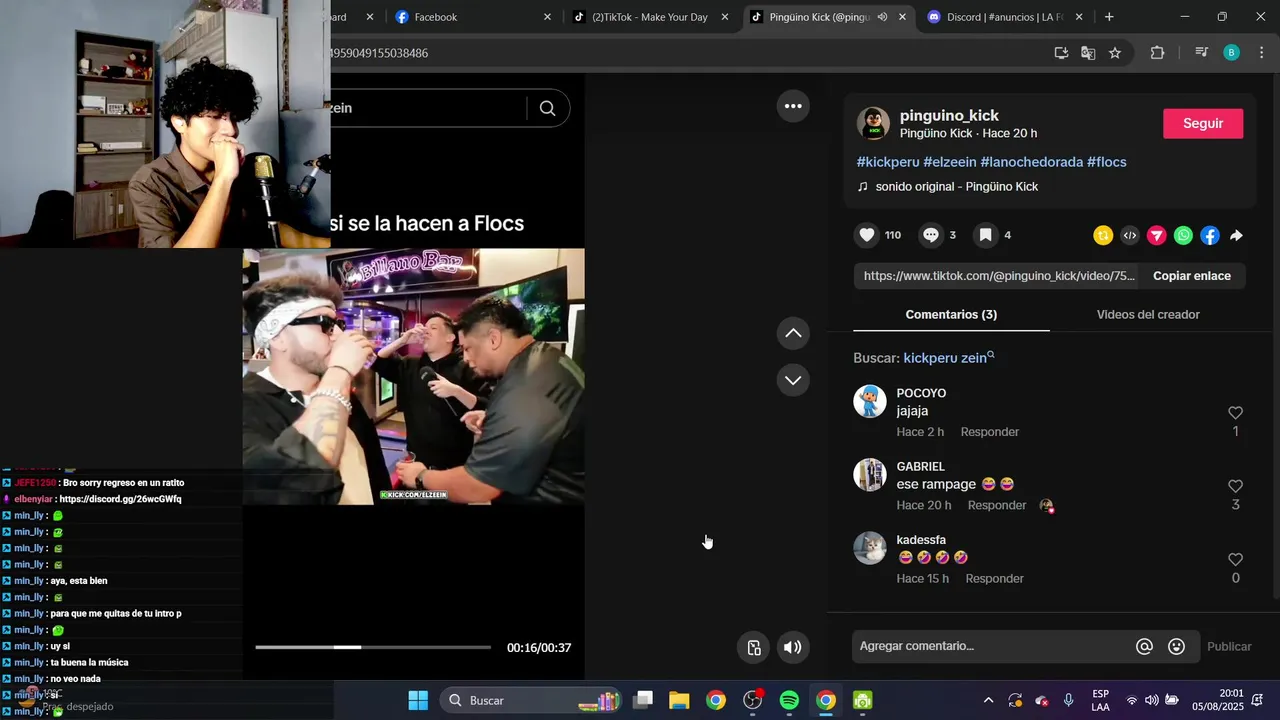Share the video to Facebook
Viewport: 1280px width, 720px height.
[1210, 236]
